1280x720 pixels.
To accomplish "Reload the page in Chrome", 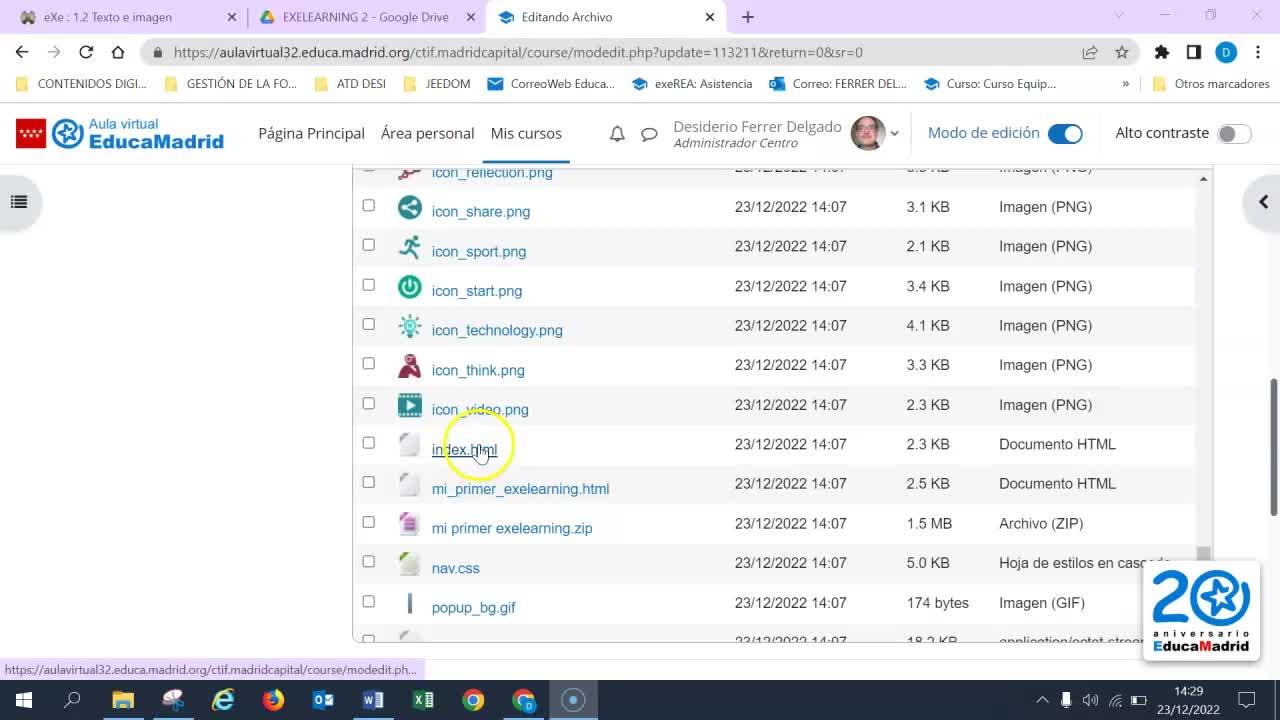I will [86, 52].
